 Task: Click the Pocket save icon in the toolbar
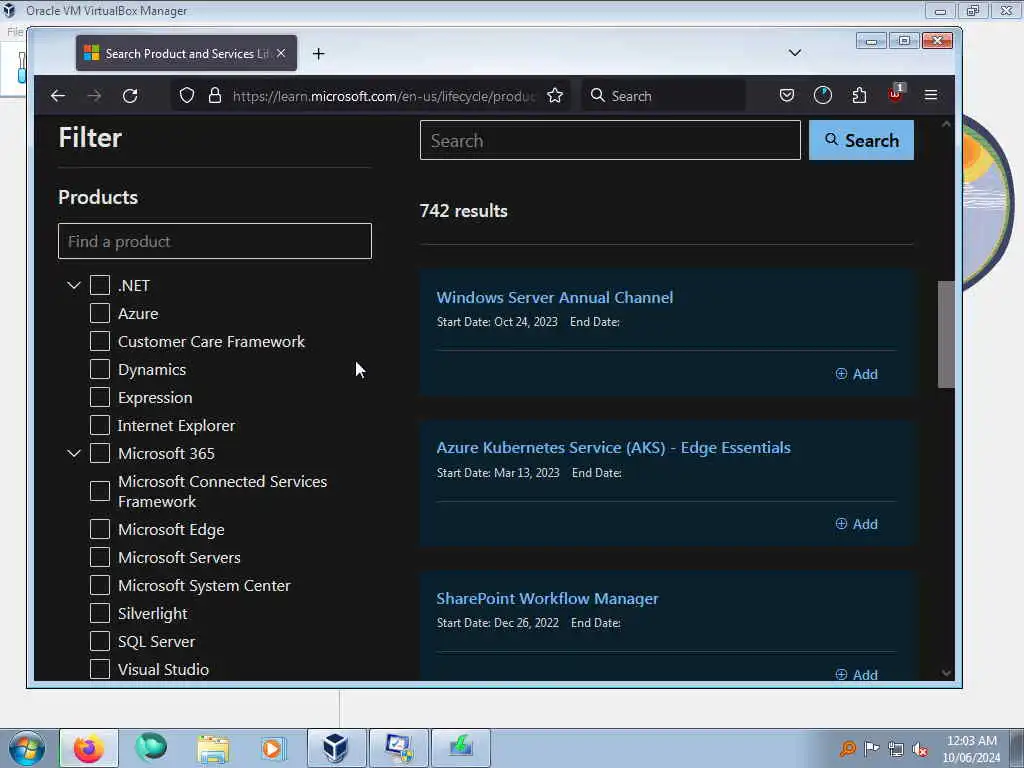point(787,95)
